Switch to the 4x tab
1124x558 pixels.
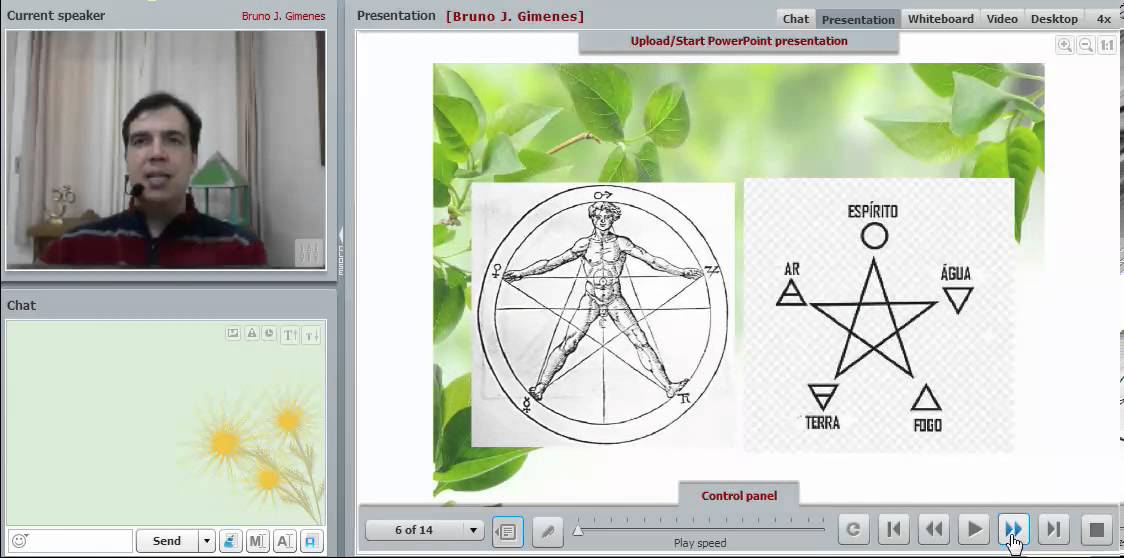1104,19
